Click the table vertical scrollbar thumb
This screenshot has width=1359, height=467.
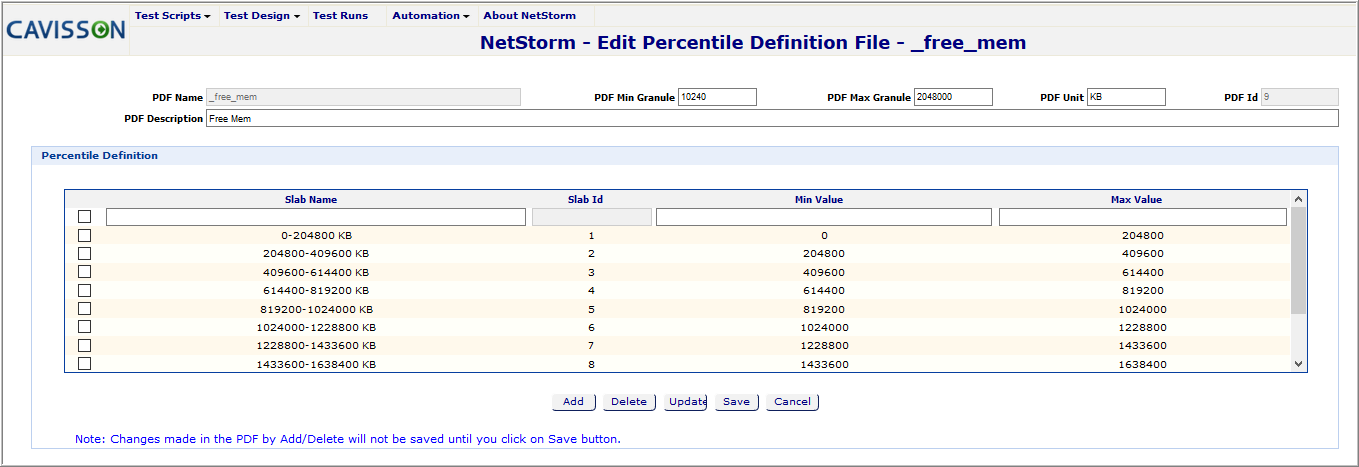(x=1298, y=260)
